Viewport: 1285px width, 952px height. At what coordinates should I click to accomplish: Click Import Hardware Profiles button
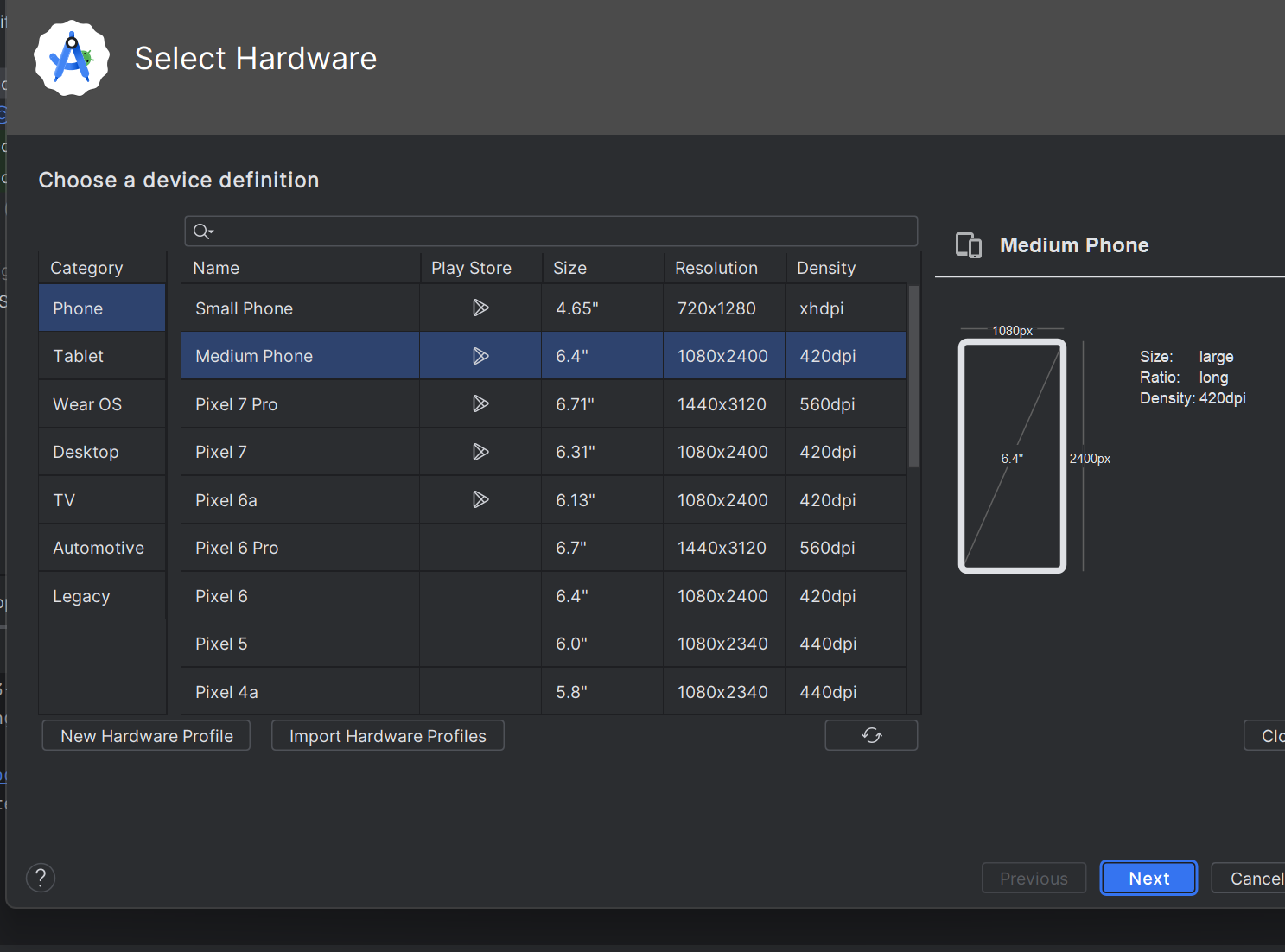(x=387, y=736)
